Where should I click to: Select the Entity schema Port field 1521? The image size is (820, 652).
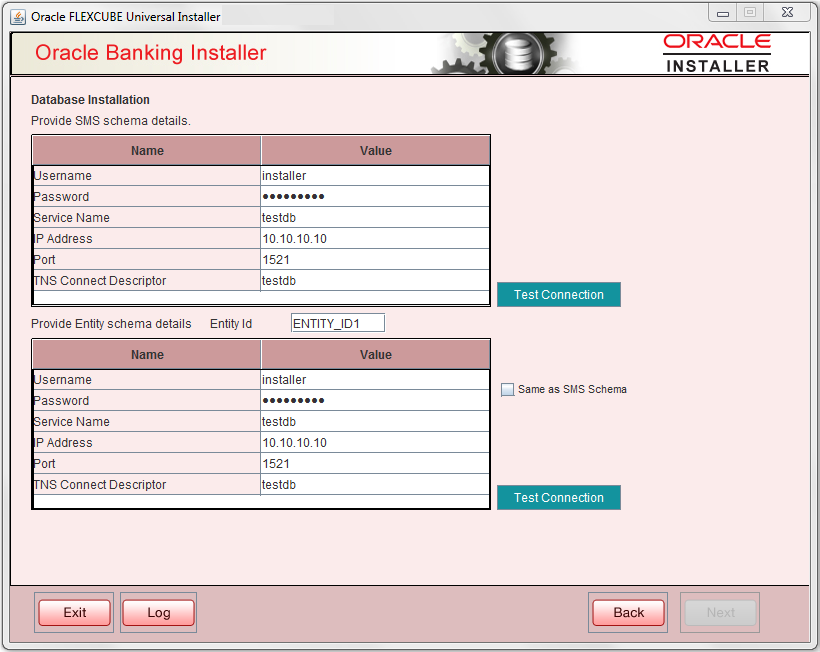pos(375,463)
